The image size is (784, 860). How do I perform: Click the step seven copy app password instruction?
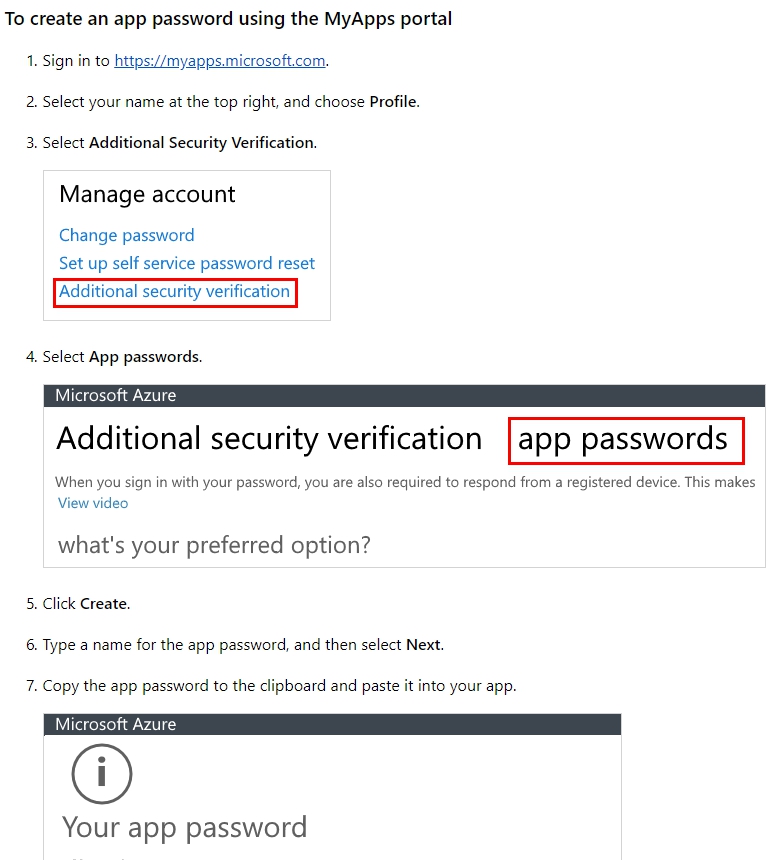pyautogui.click(x=279, y=686)
